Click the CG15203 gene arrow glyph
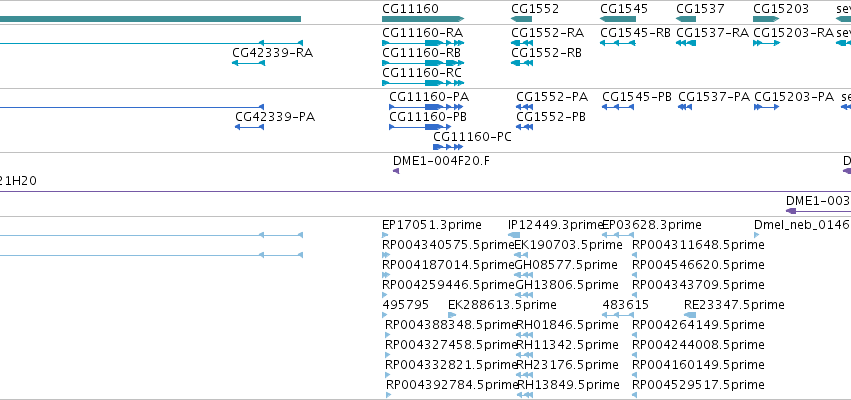 click(766, 19)
